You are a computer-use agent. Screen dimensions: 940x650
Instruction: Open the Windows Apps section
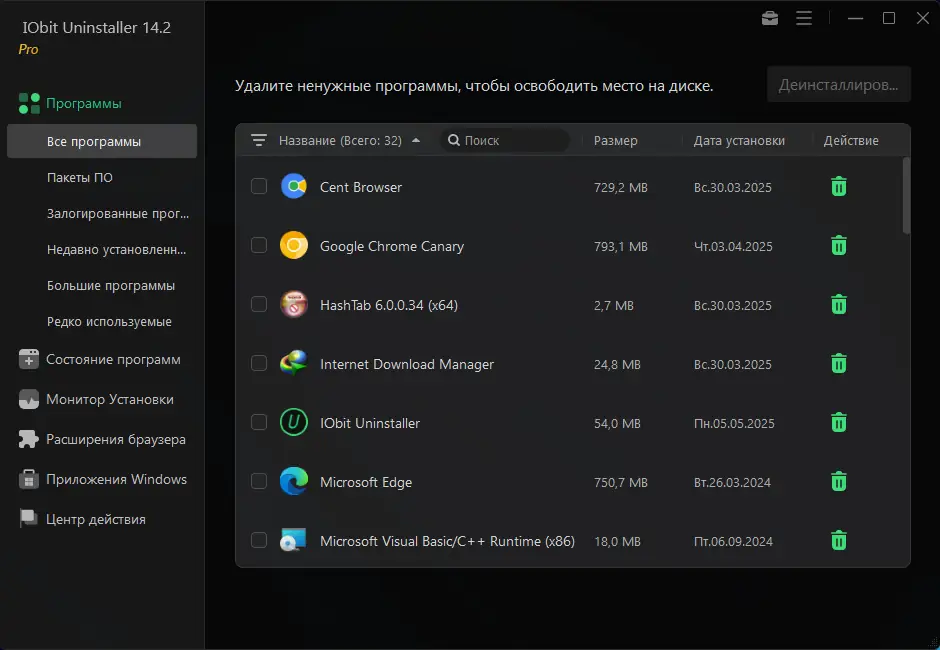[x=108, y=479]
